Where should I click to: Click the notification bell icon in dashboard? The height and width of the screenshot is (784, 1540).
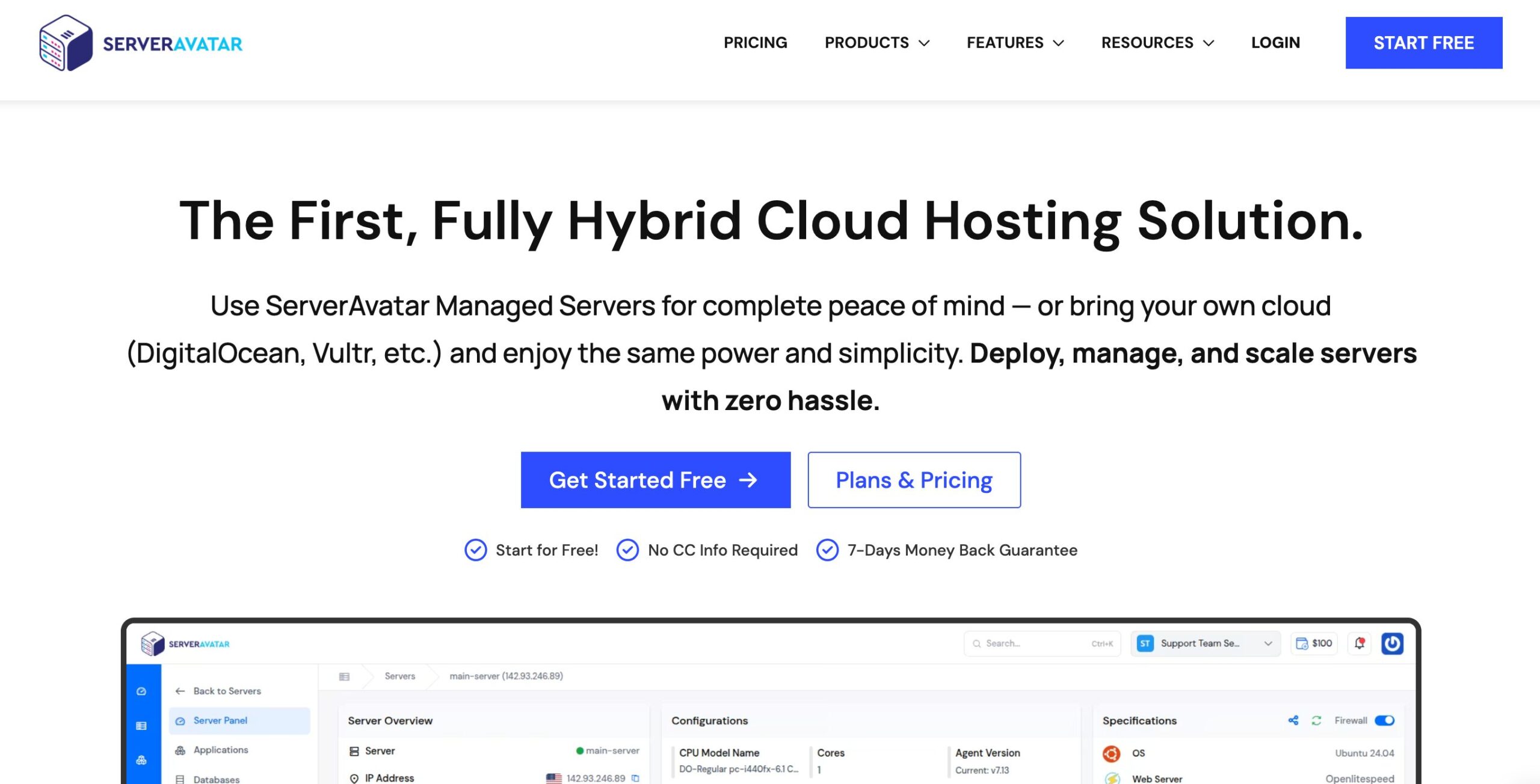click(x=1360, y=643)
